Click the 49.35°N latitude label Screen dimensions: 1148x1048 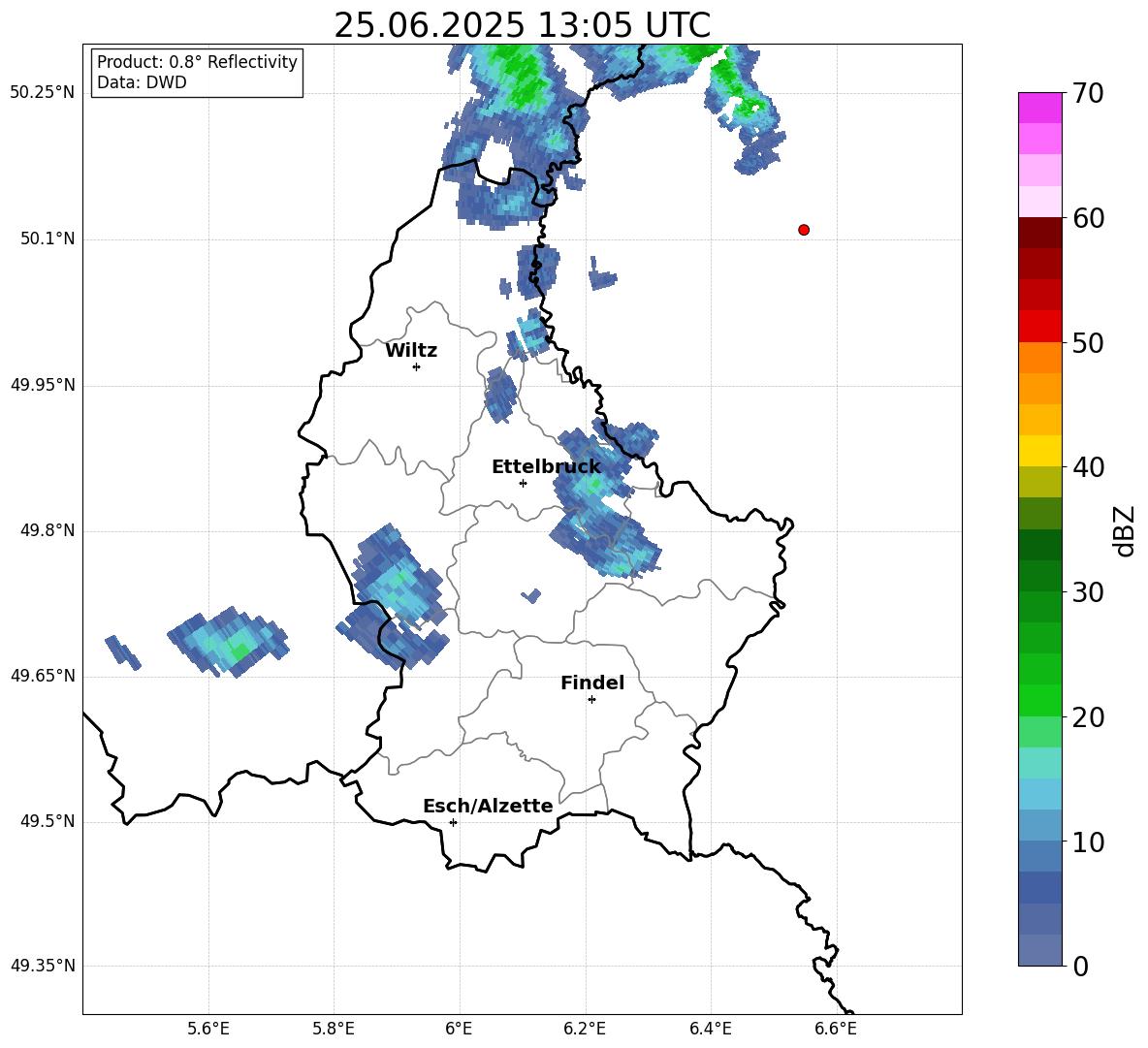point(43,966)
